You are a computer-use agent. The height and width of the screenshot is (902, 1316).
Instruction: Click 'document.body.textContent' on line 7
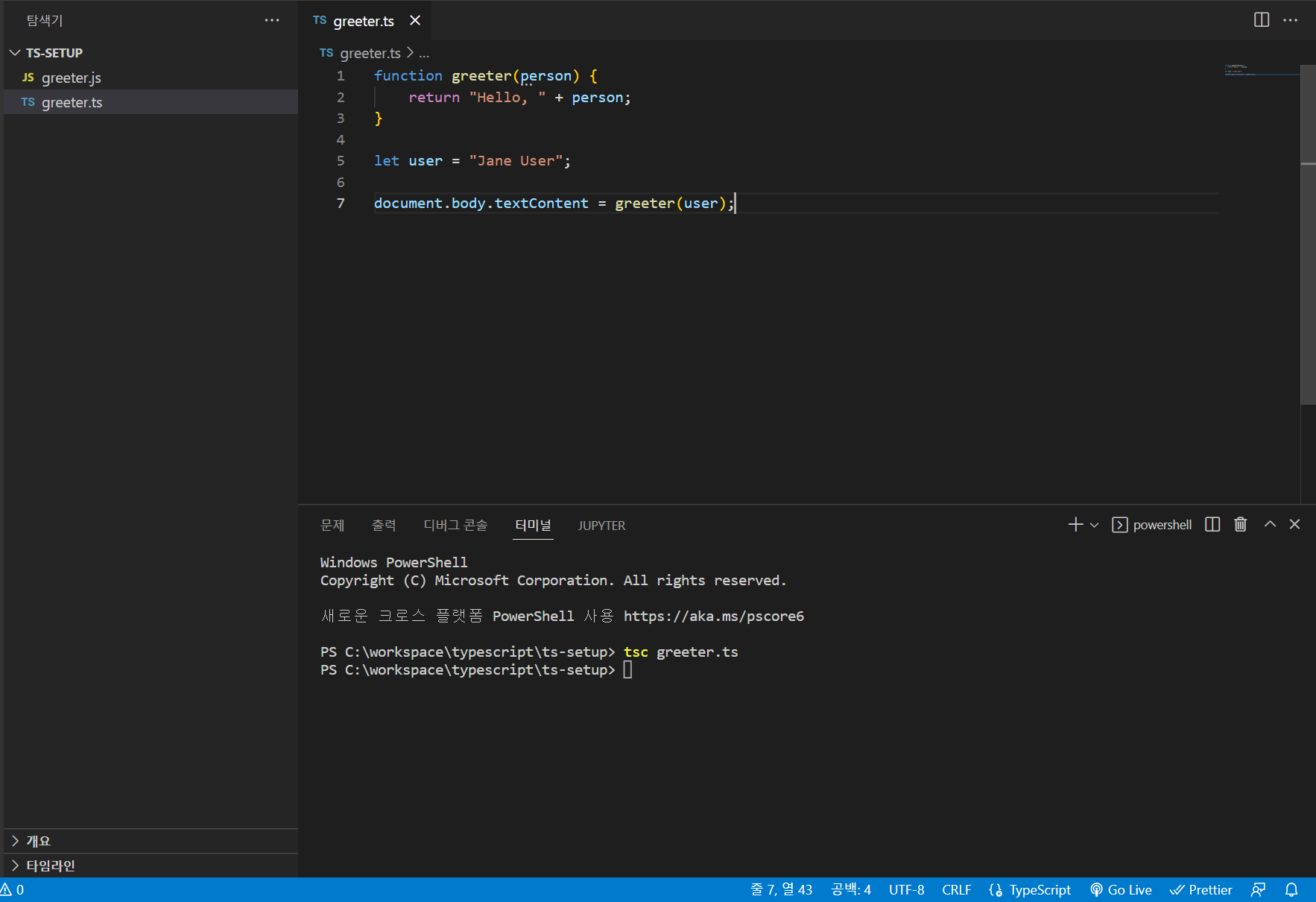tap(481, 204)
